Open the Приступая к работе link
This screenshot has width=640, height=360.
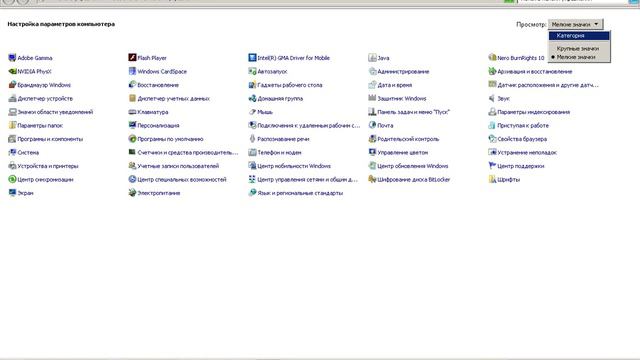[x=523, y=125]
